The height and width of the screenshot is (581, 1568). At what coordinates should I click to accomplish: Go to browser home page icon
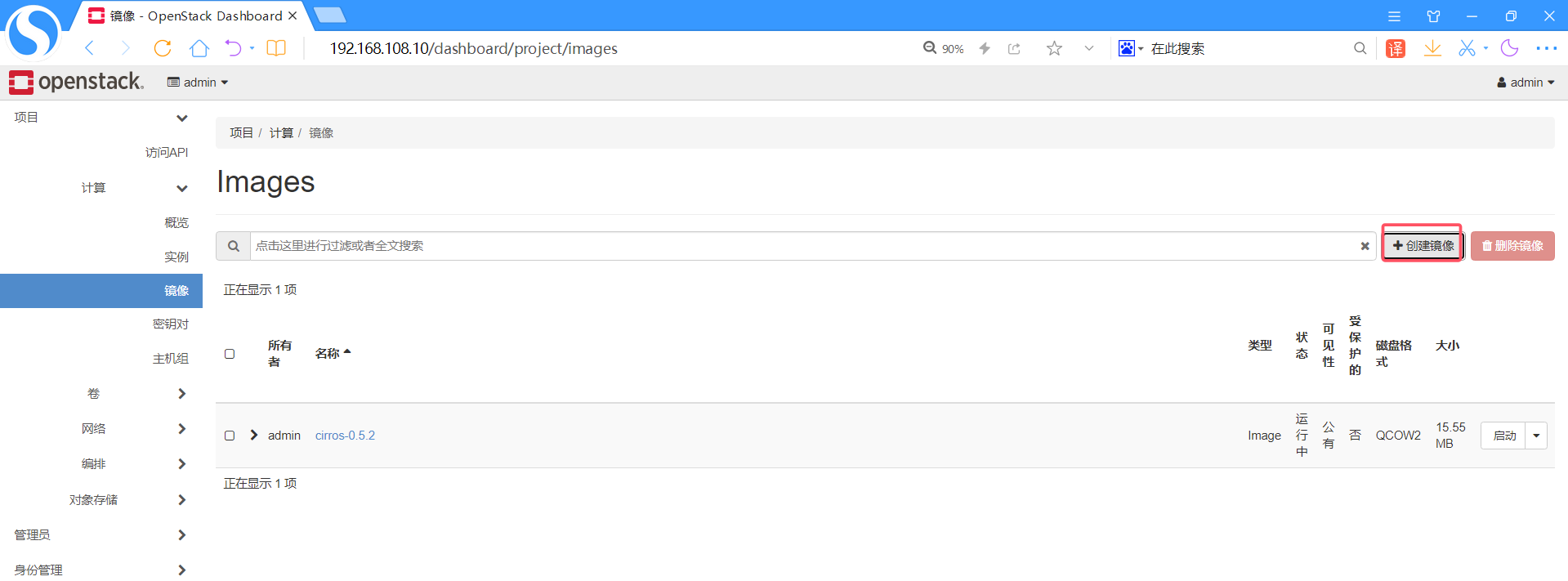(x=199, y=48)
